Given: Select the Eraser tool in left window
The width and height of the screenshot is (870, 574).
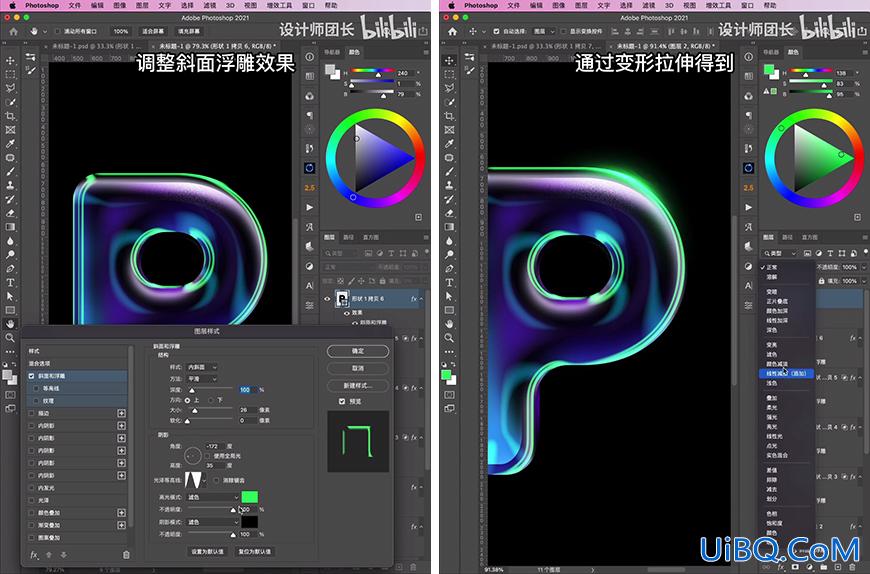Looking at the screenshot, I should pyautogui.click(x=11, y=213).
